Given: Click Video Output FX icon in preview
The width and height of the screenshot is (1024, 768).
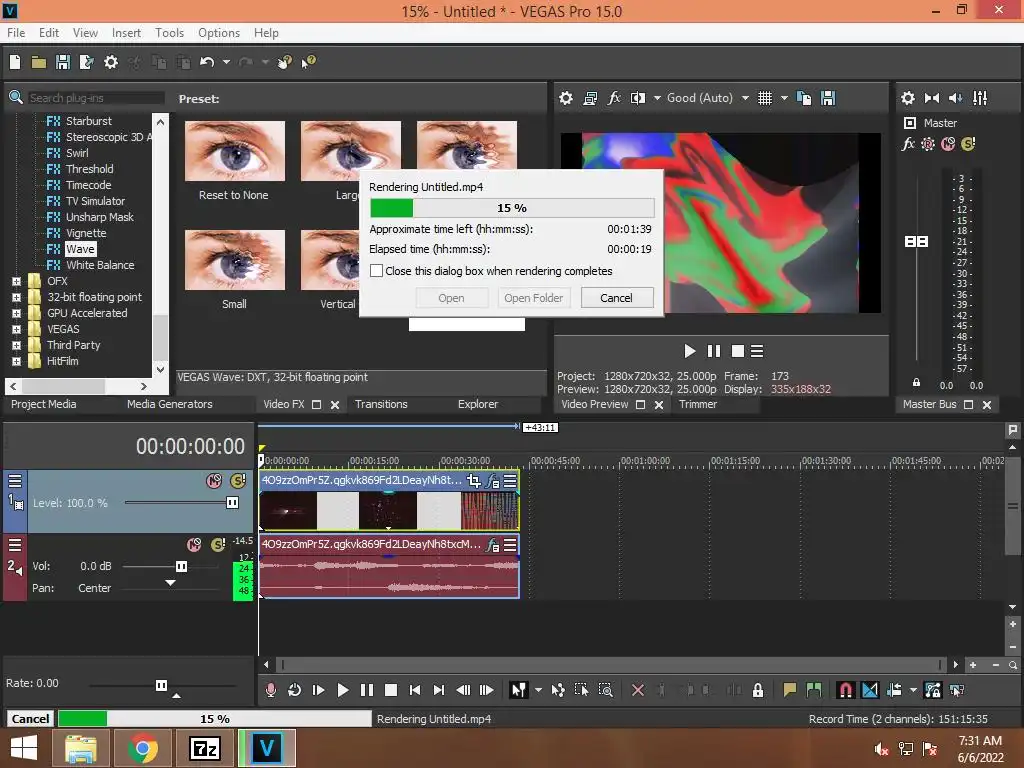Looking at the screenshot, I should point(614,98).
